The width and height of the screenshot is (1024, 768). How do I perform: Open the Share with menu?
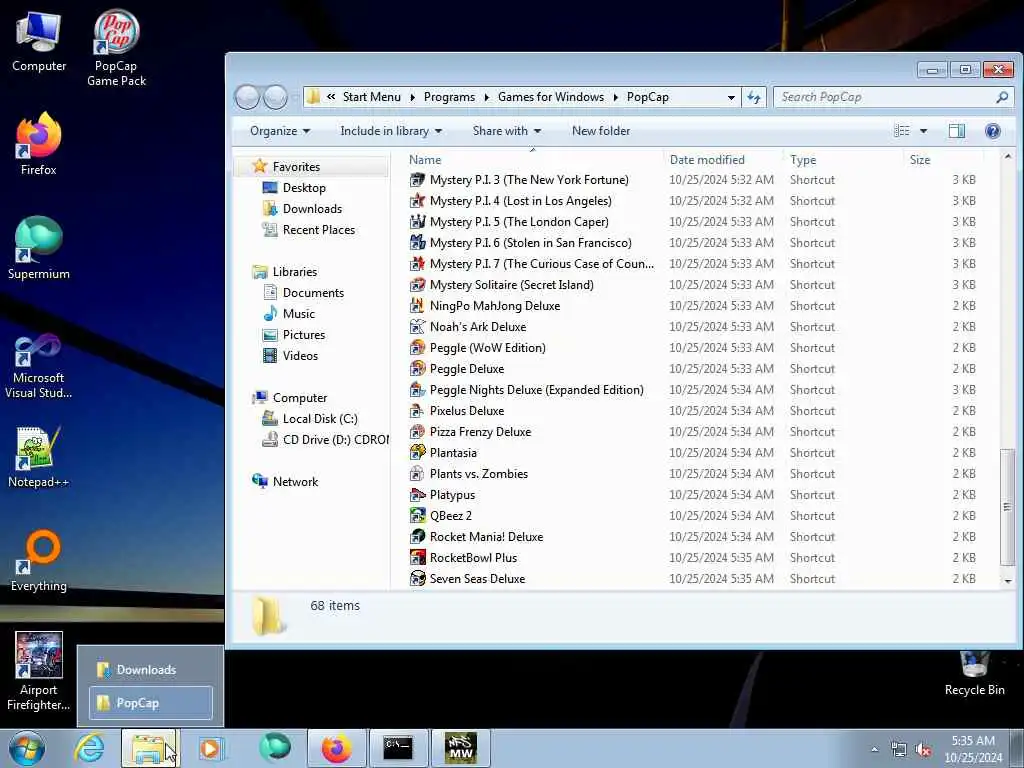(x=507, y=131)
